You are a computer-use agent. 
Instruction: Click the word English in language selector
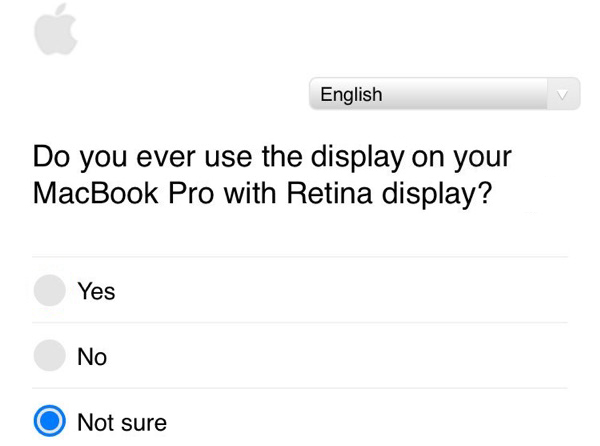[351, 95]
